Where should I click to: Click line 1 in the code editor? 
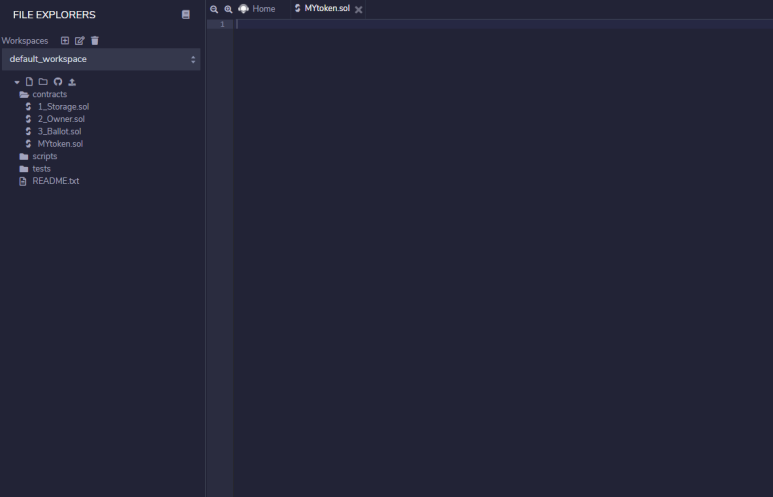(503, 25)
